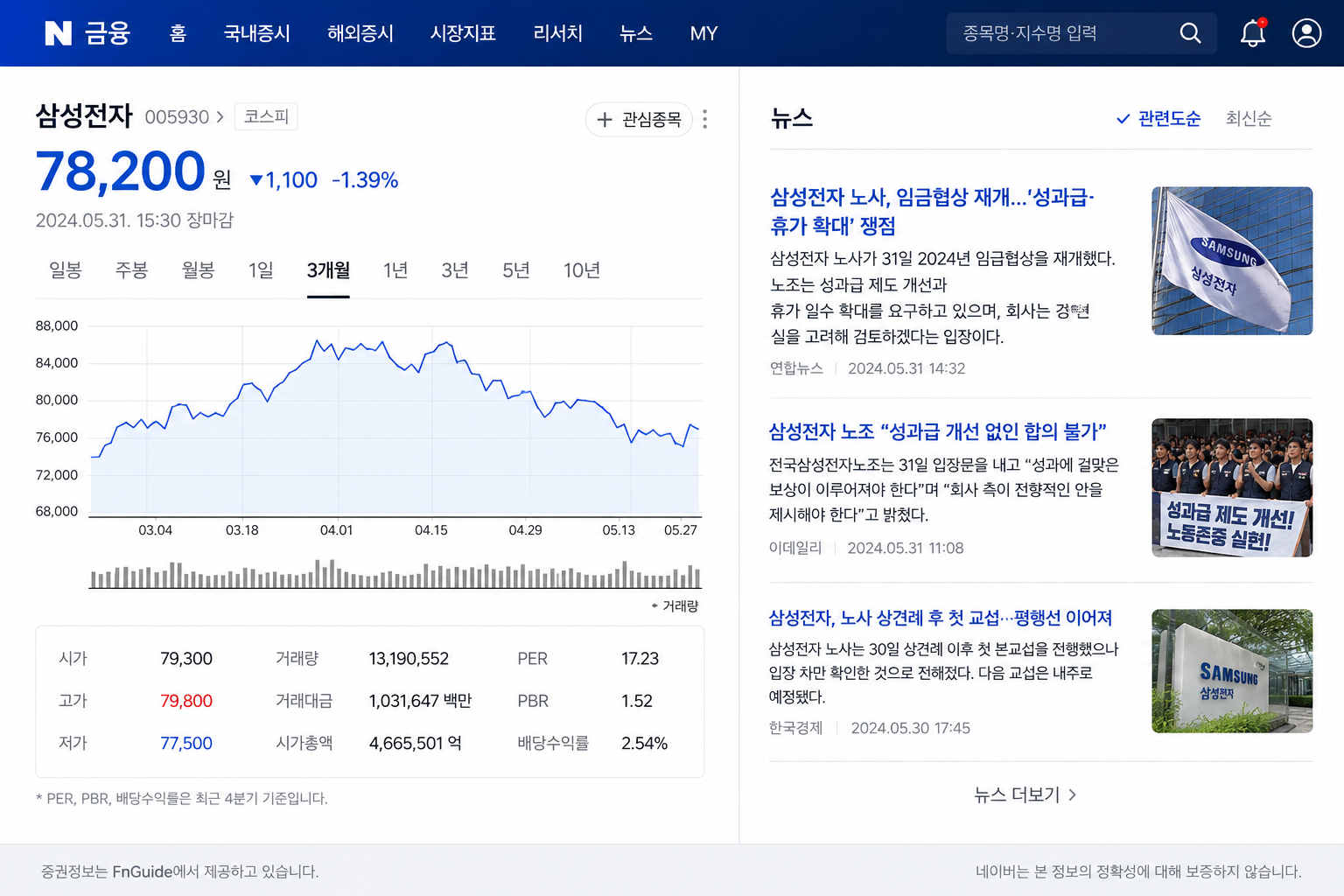Image resolution: width=1344 pixels, height=896 pixels.
Task: Click the price change -1.39% text
Action: coord(365,180)
